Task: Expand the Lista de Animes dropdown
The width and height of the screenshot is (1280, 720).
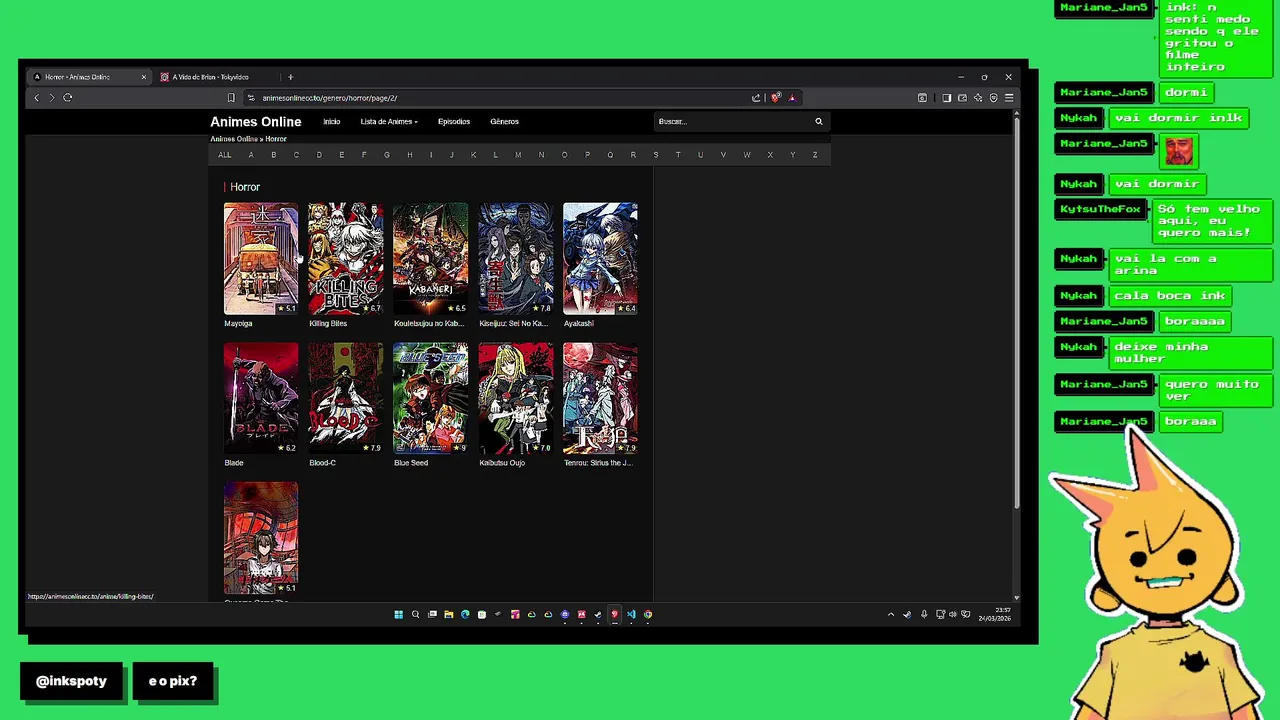Action: 389,122
